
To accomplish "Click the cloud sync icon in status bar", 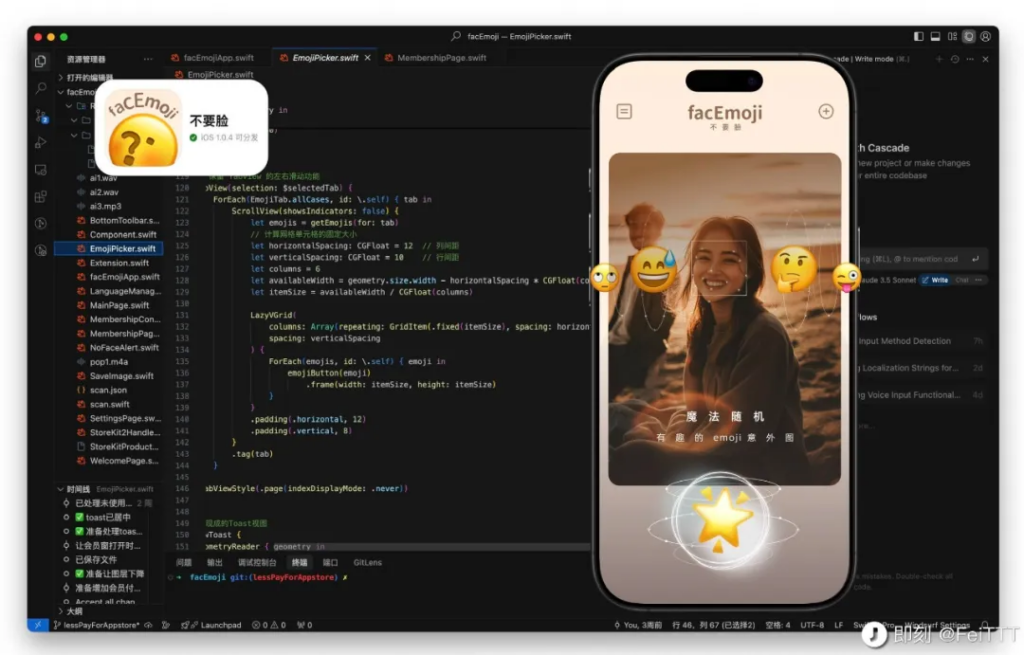I will click(149, 625).
